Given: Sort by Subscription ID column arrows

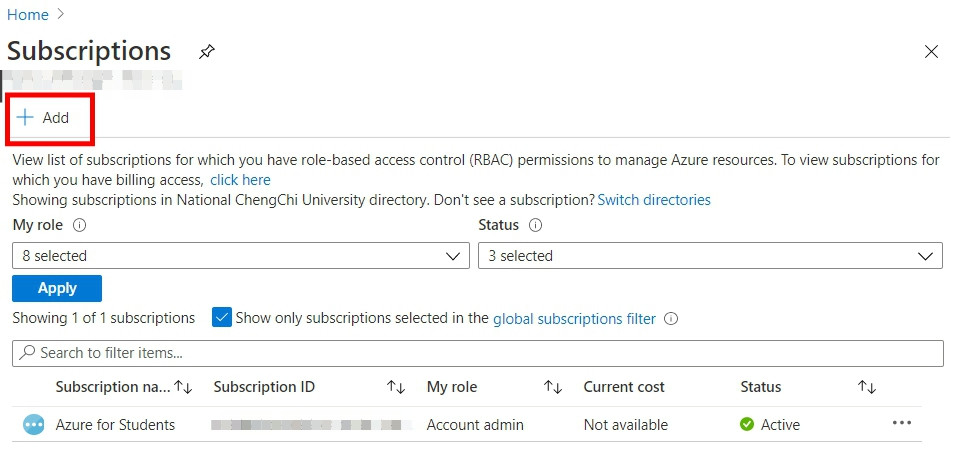Looking at the screenshot, I should 396,387.
